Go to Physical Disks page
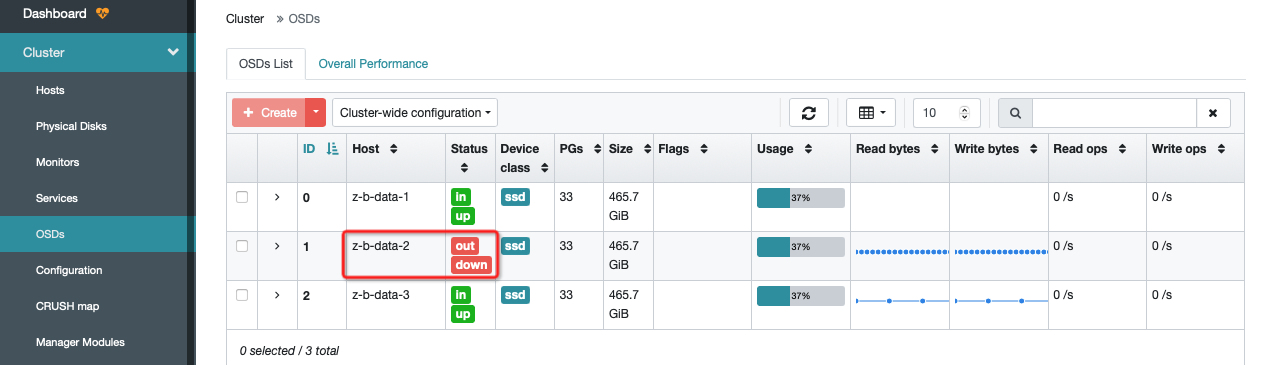The width and height of the screenshot is (1265, 365). pos(71,126)
